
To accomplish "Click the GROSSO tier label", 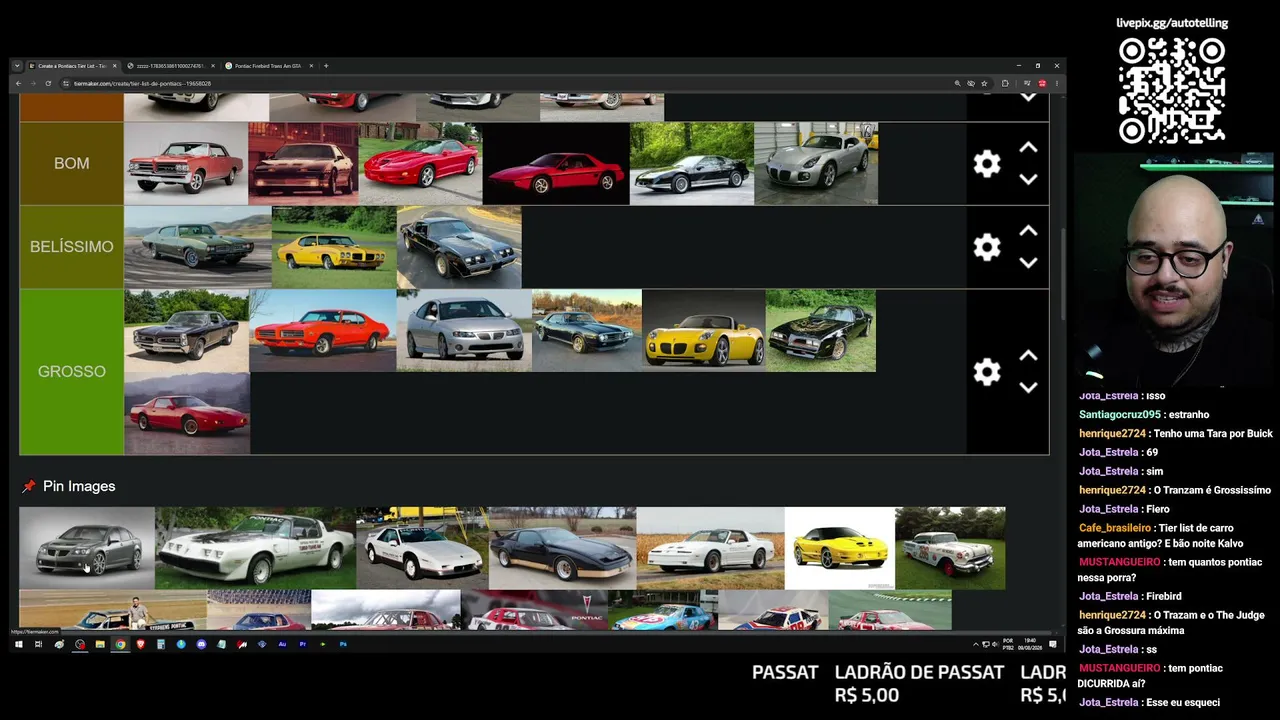I will tap(72, 371).
